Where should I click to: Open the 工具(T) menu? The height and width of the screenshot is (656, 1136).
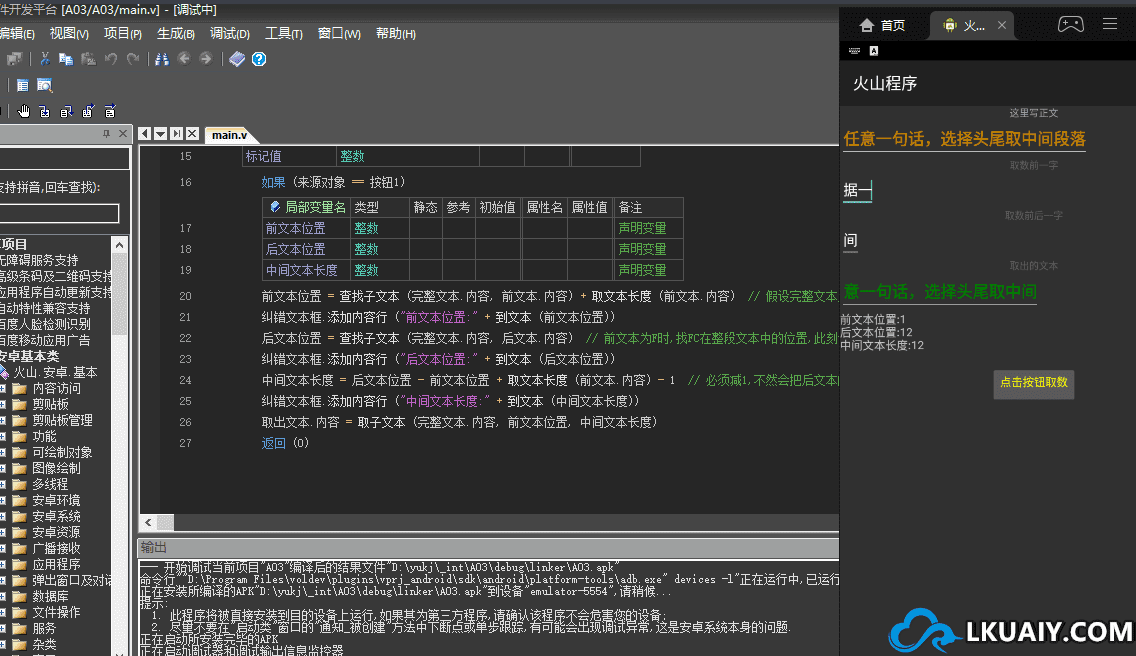tap(283, 34)
